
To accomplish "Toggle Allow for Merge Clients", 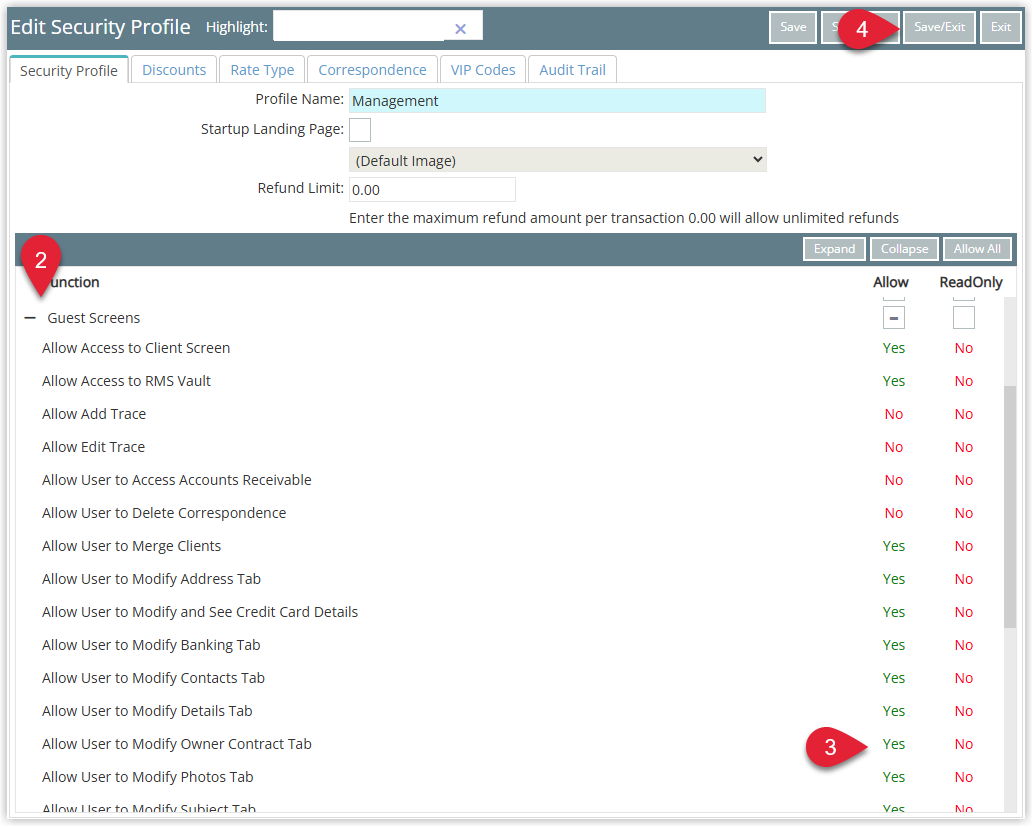I will point(893,546).
